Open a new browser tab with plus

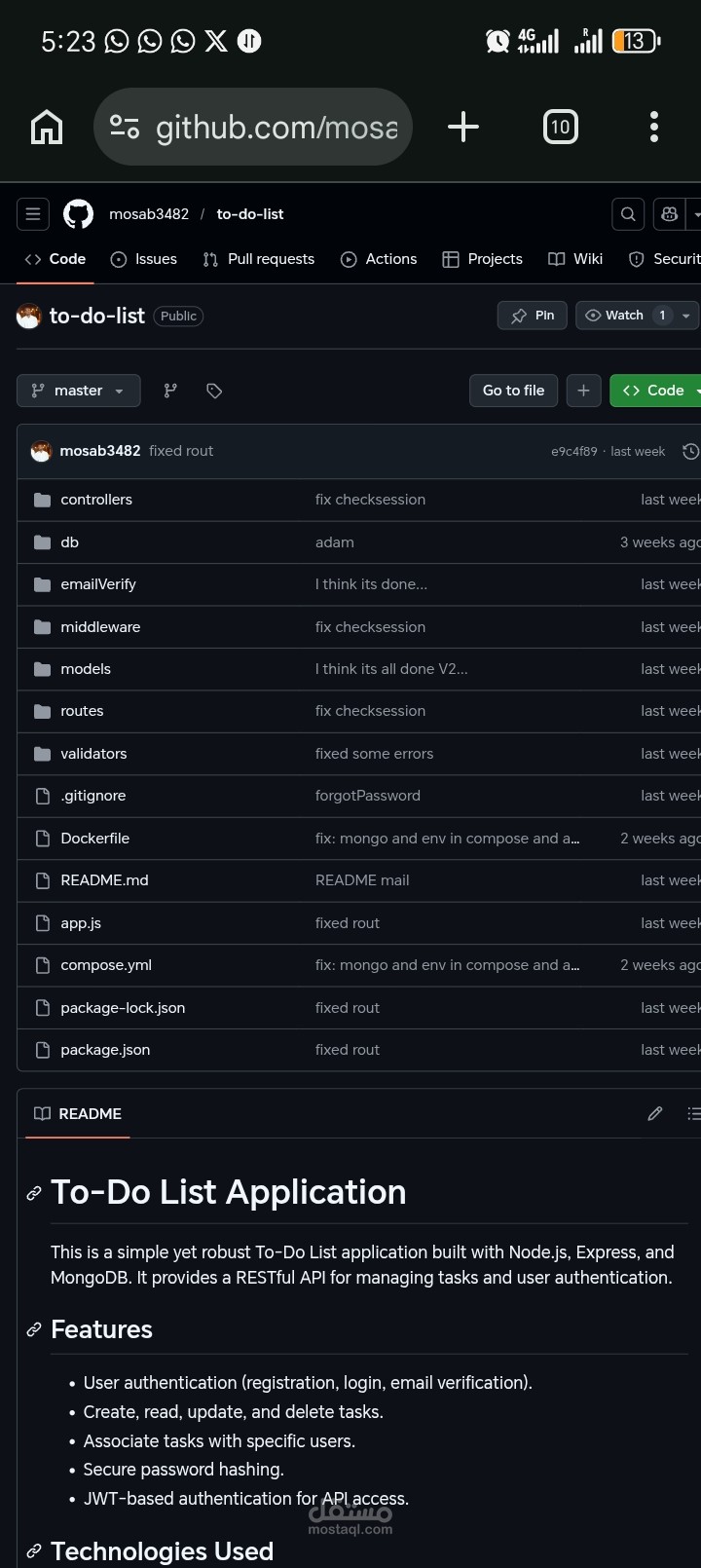coord(463,127)
